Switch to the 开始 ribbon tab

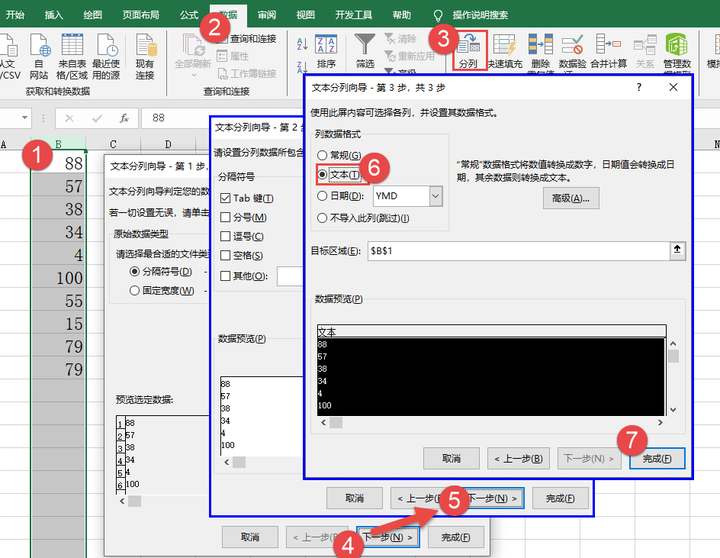point(15,15)
